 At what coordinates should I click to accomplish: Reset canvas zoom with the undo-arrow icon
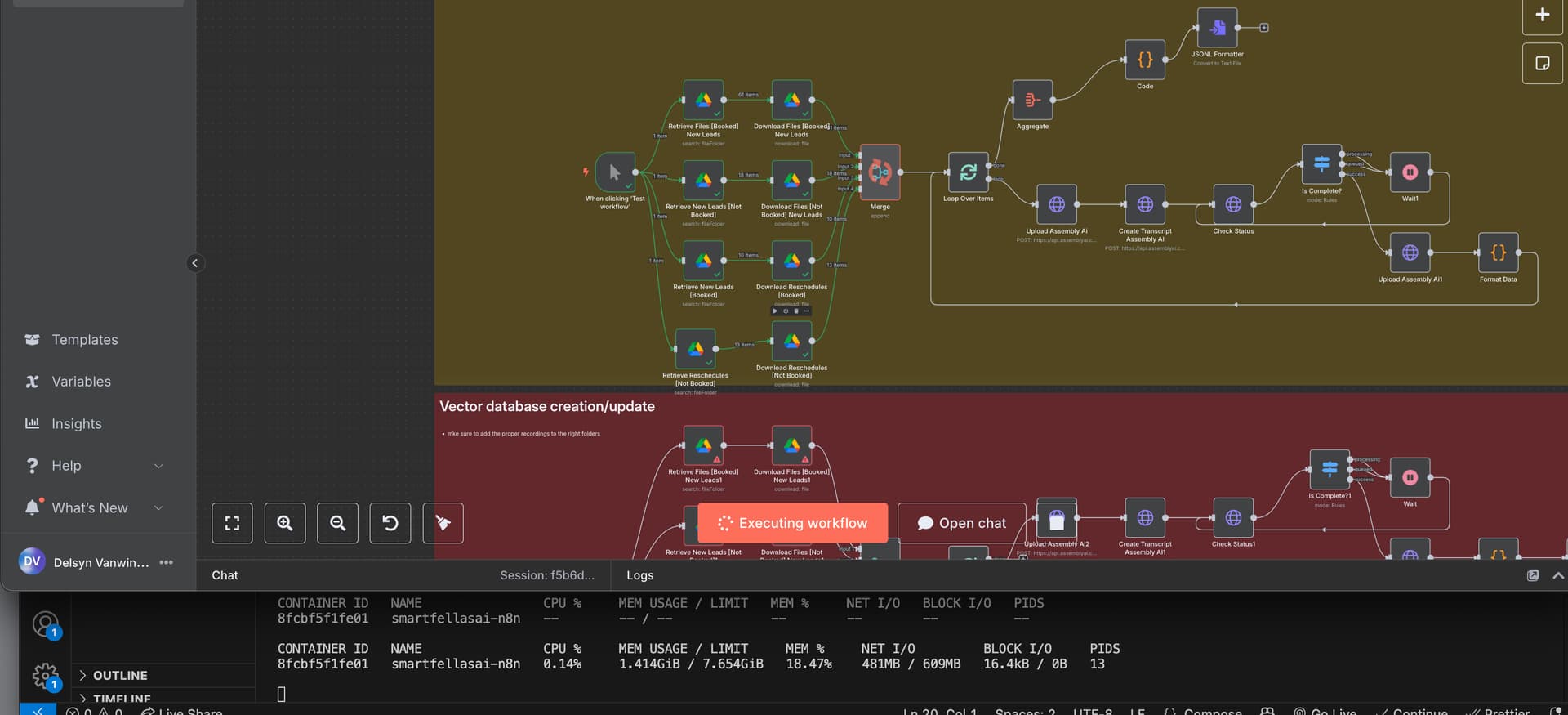click(390, 524)
